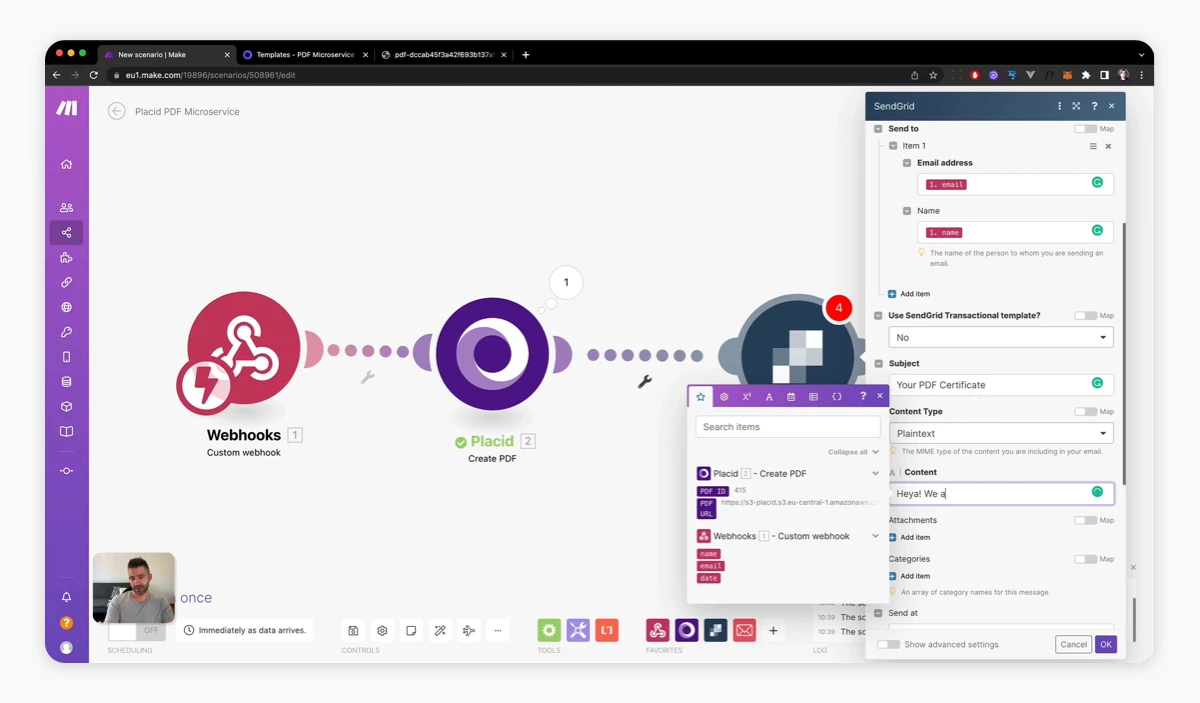Toggle the Attachments Map switch
The height and width of the screenshot is (703, 1200).
coord(1085,520)
